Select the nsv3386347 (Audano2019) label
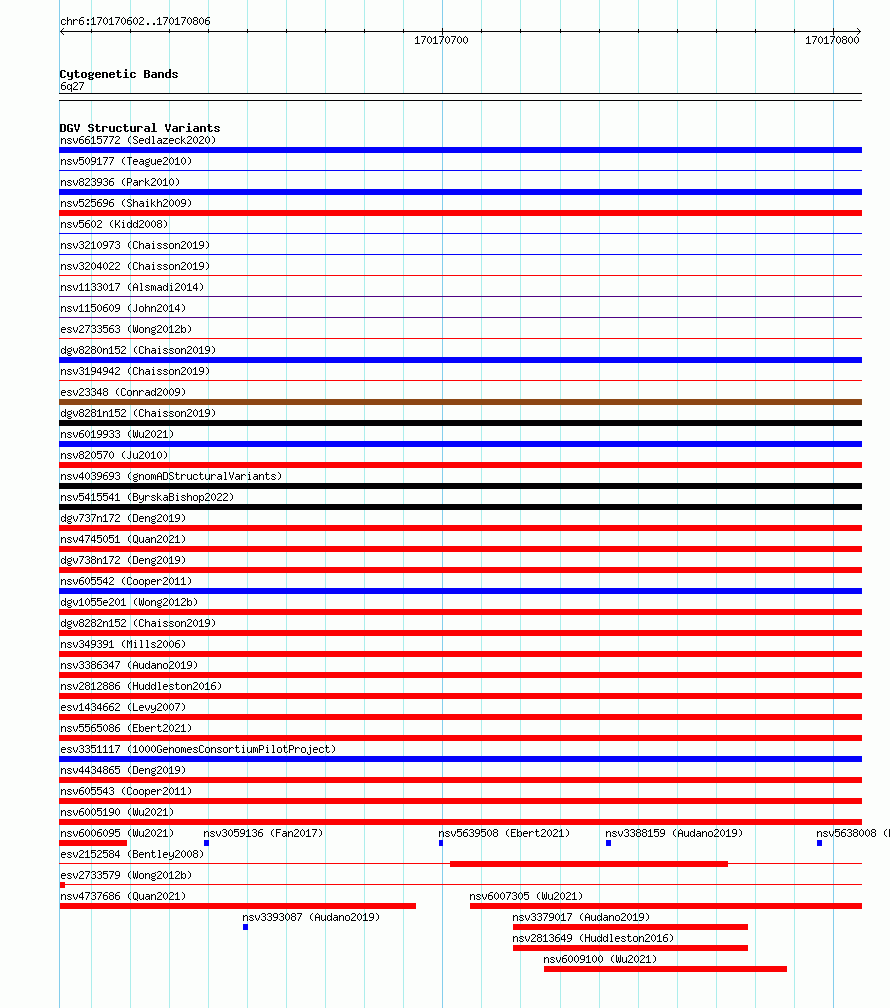This screenshot has height=1008, width=890. pos(129,665)
